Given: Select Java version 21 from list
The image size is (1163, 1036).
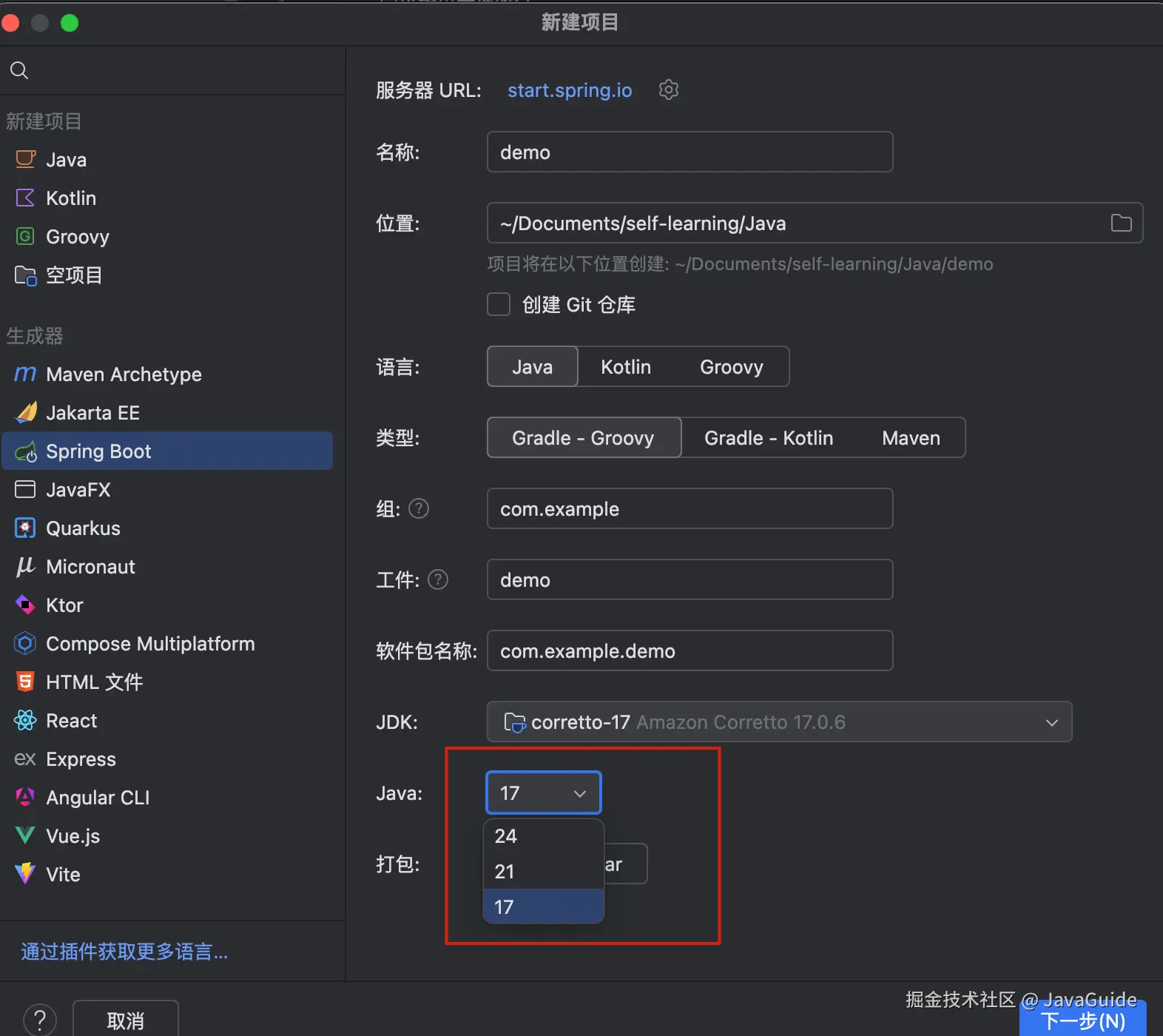Looking at the screenshot, I should (543, 871).
